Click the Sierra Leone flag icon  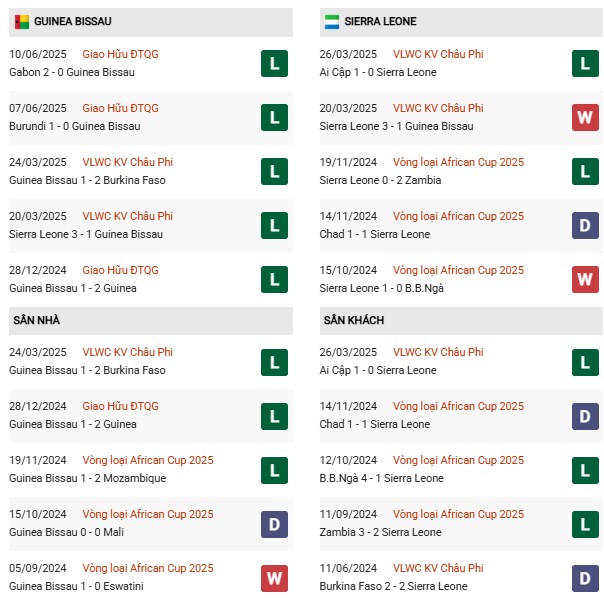pyautogui.click(x=333, y=21)
